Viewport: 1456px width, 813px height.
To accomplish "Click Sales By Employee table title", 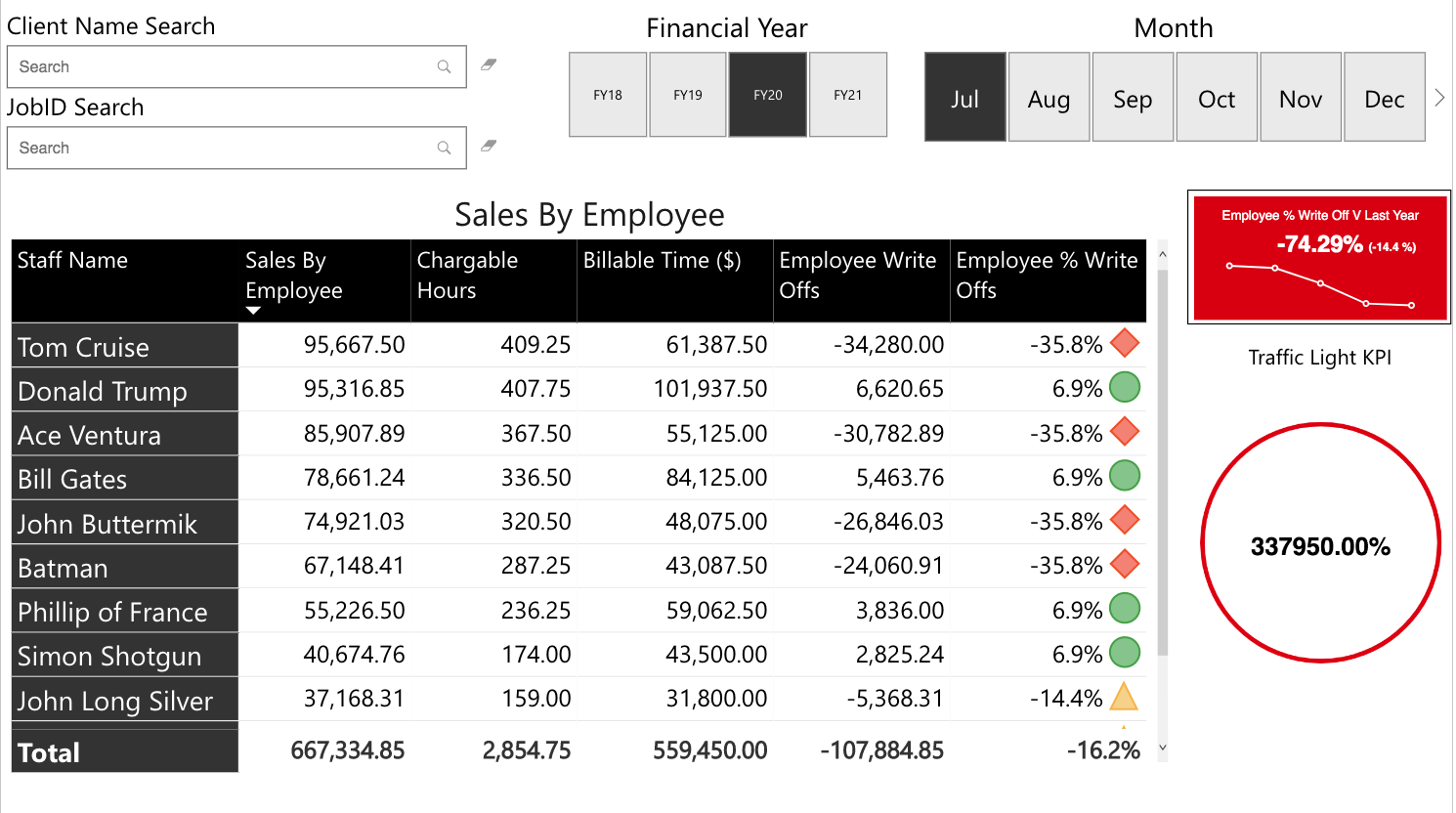I will click(589, 215).
